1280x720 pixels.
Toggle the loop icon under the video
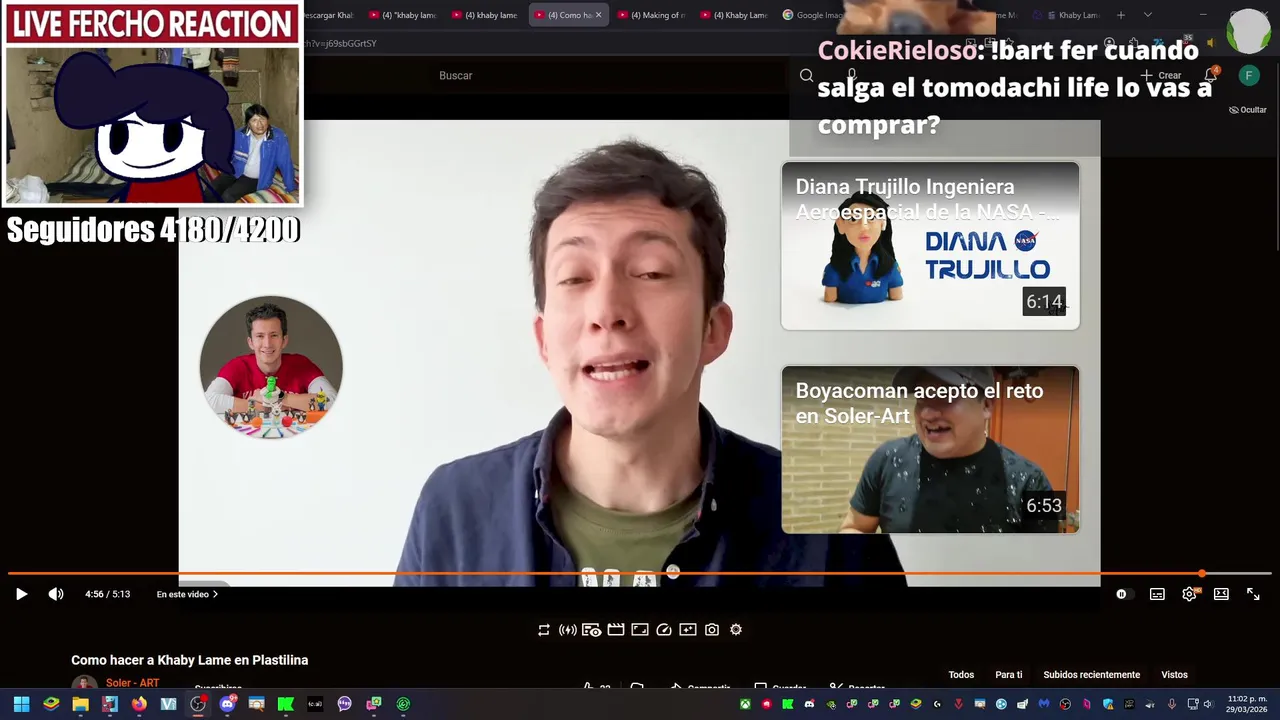tap(544, 630)
